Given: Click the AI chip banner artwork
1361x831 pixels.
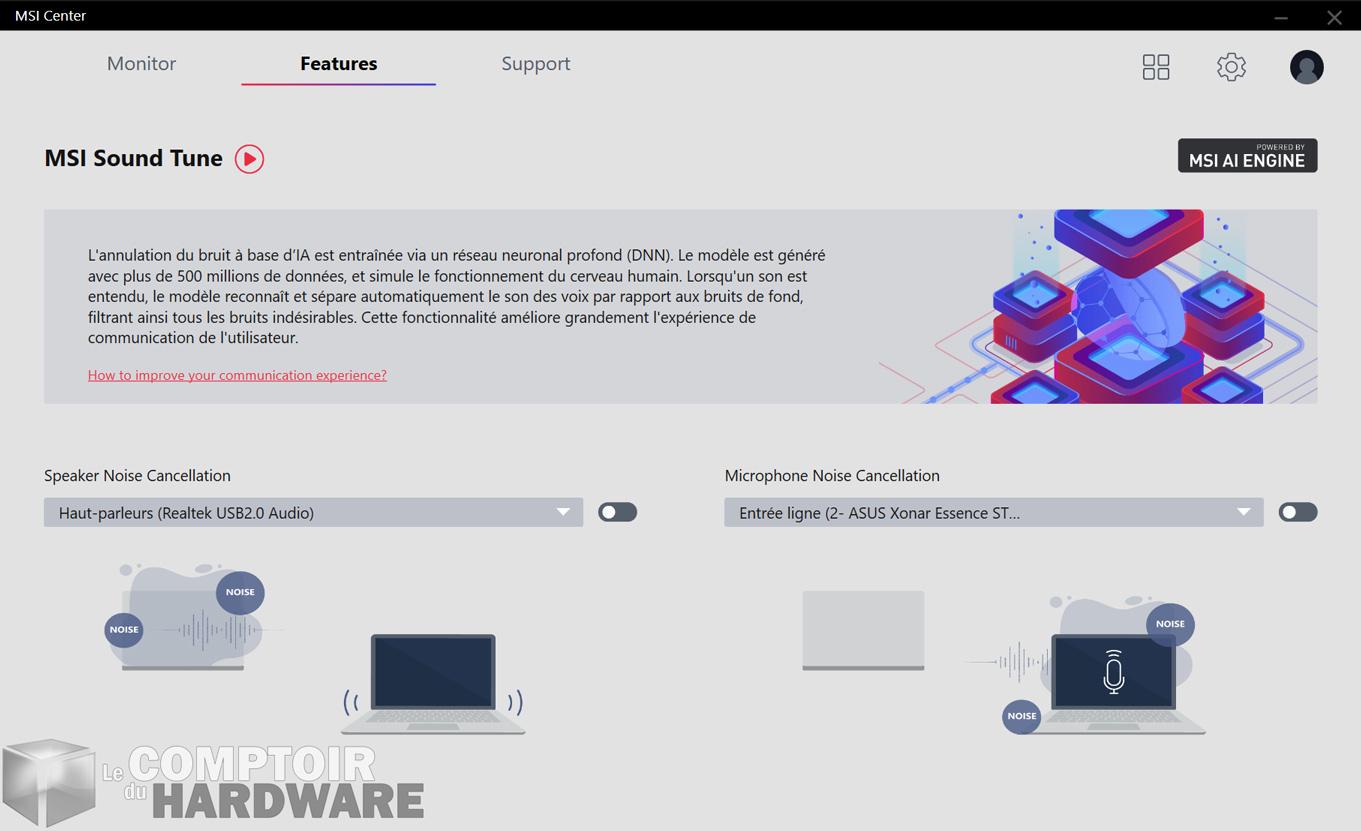Looking at the screenshot, I should coord(1128,306).
